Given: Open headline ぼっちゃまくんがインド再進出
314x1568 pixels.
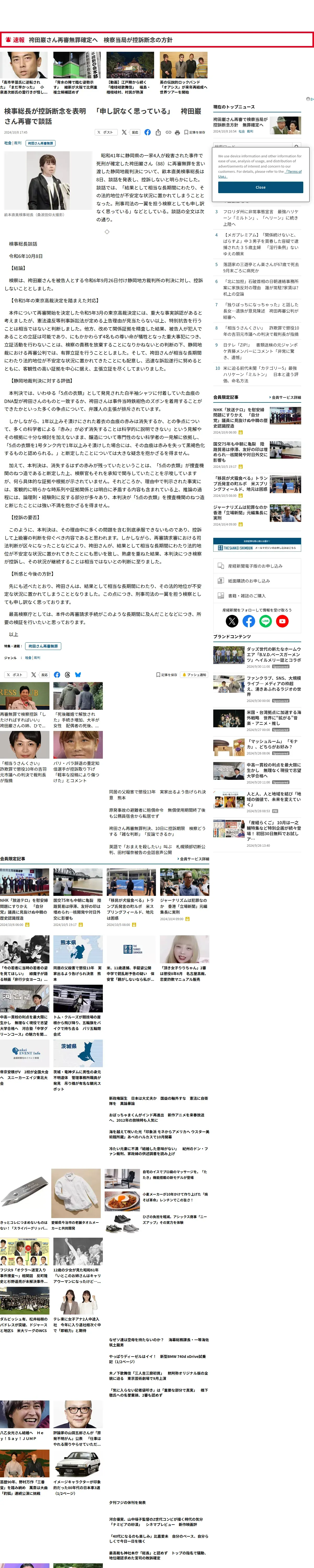Looking at the screenshot, I should click(x=157, y=1117).
